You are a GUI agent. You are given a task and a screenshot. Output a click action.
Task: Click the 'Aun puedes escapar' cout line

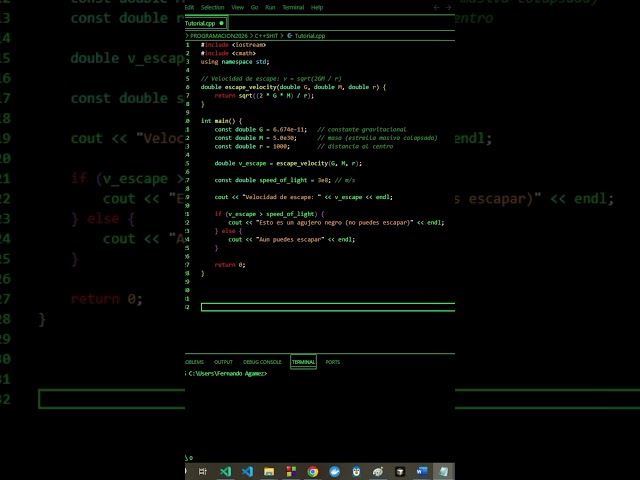(x=291, y=240)
